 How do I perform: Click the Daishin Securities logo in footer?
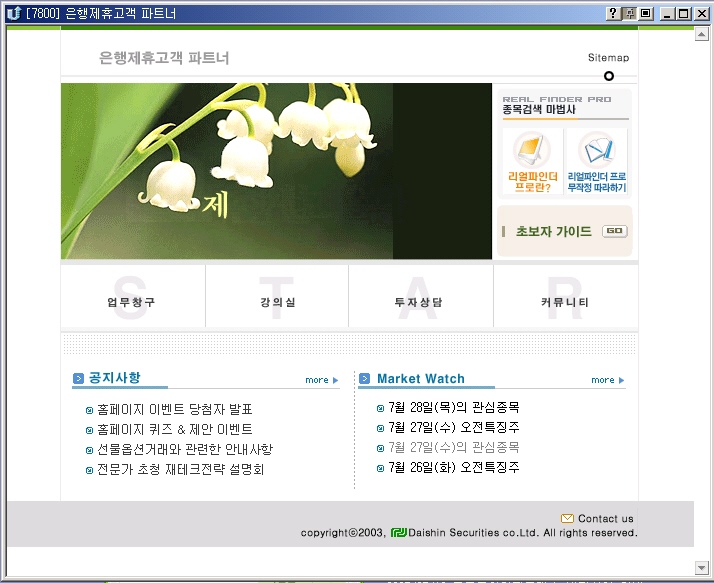point(399,533)
